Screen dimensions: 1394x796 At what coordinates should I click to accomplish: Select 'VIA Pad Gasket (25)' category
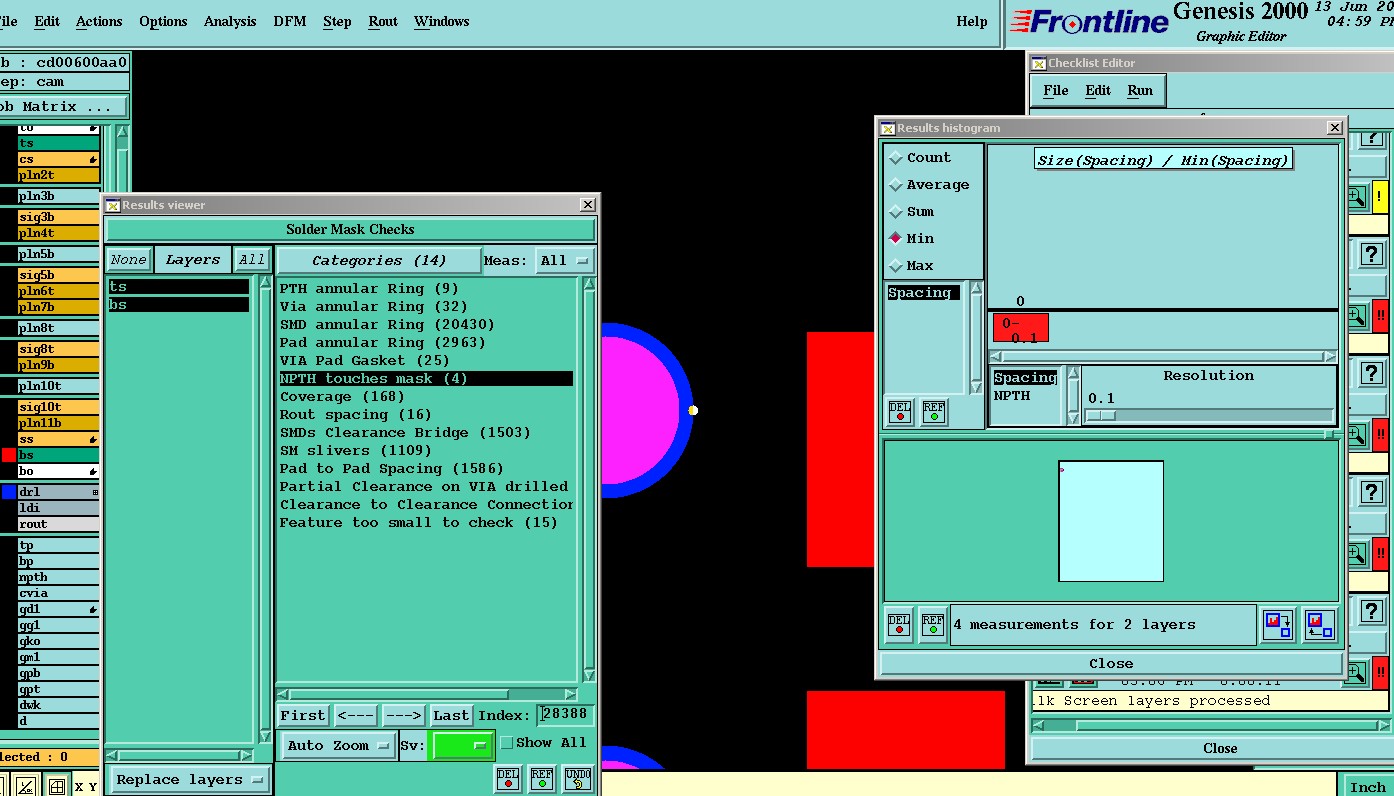point(365,361)
